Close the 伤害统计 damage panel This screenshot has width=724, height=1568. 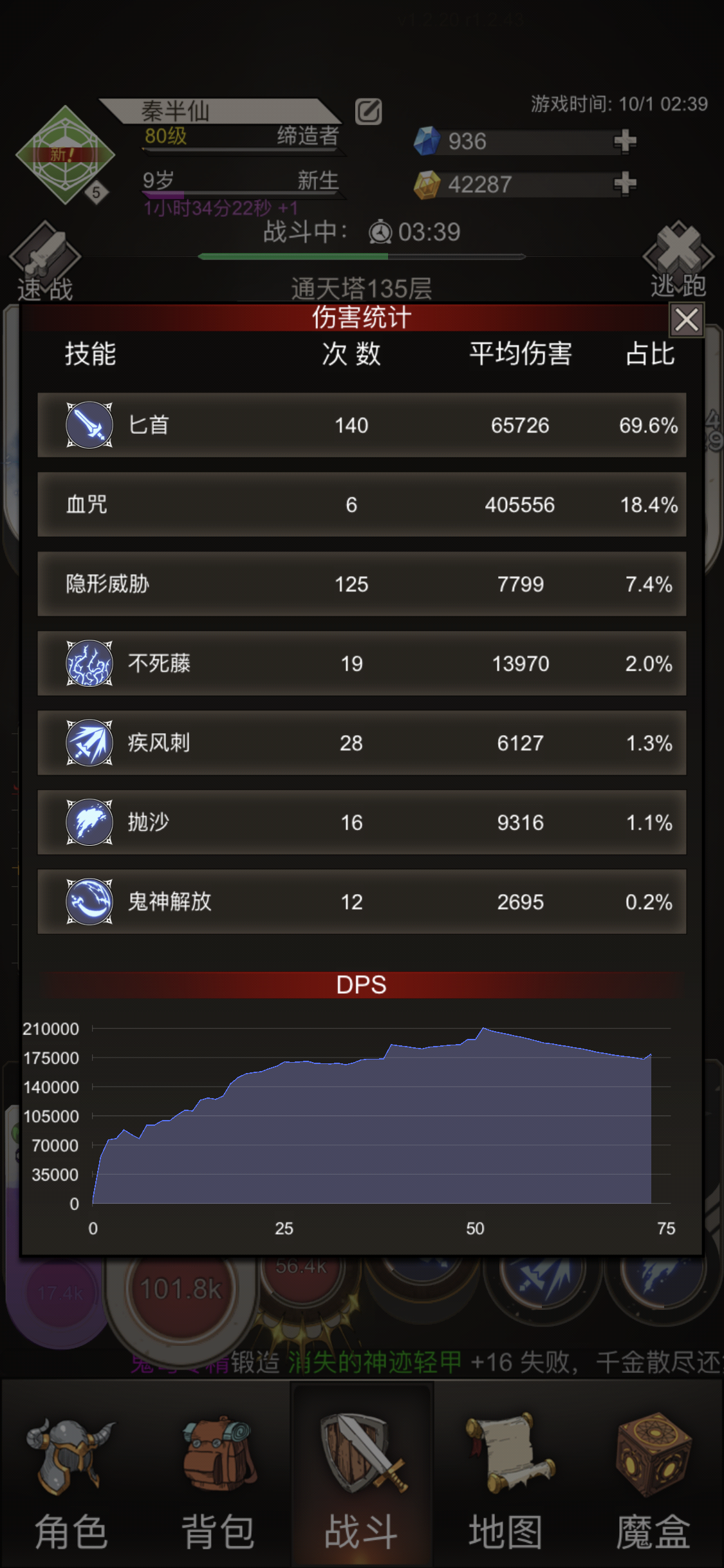[x=687, y=319]
